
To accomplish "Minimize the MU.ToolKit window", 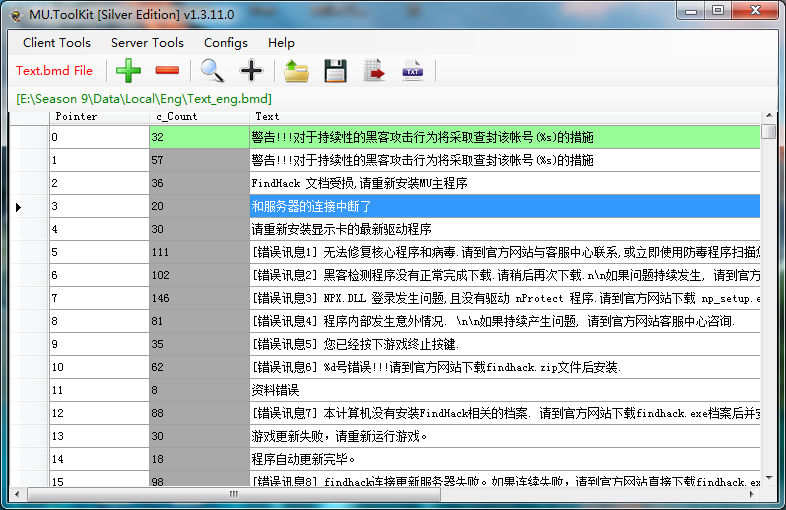I will pos(691,11).
